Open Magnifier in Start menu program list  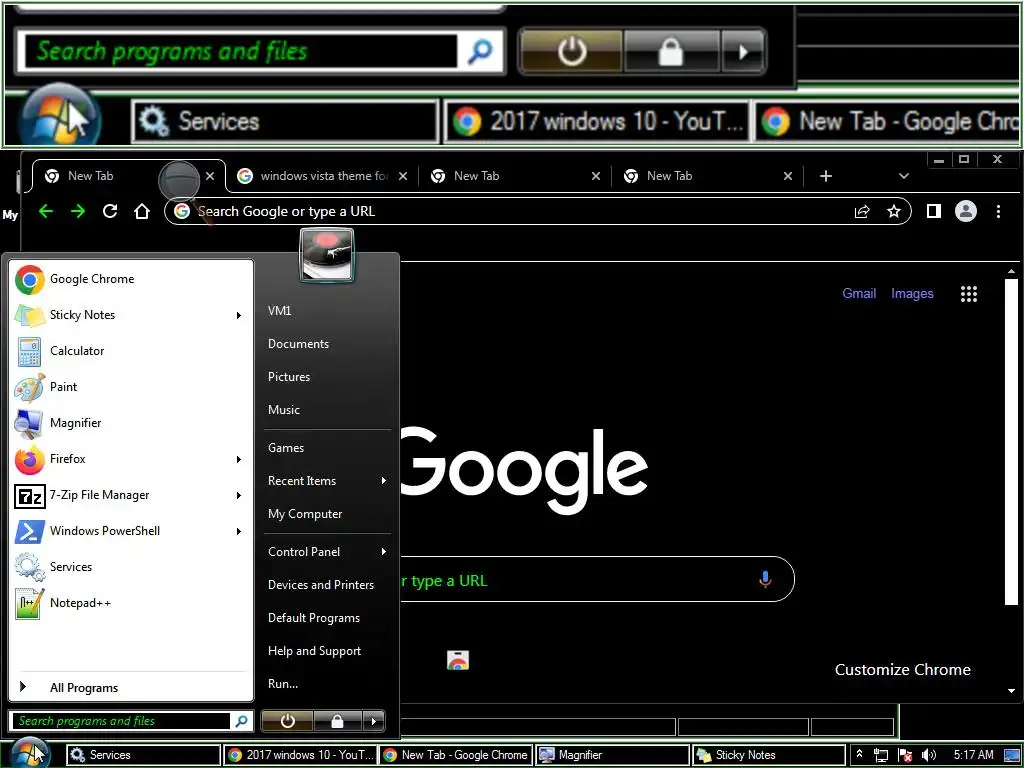[x=131, y=423]
